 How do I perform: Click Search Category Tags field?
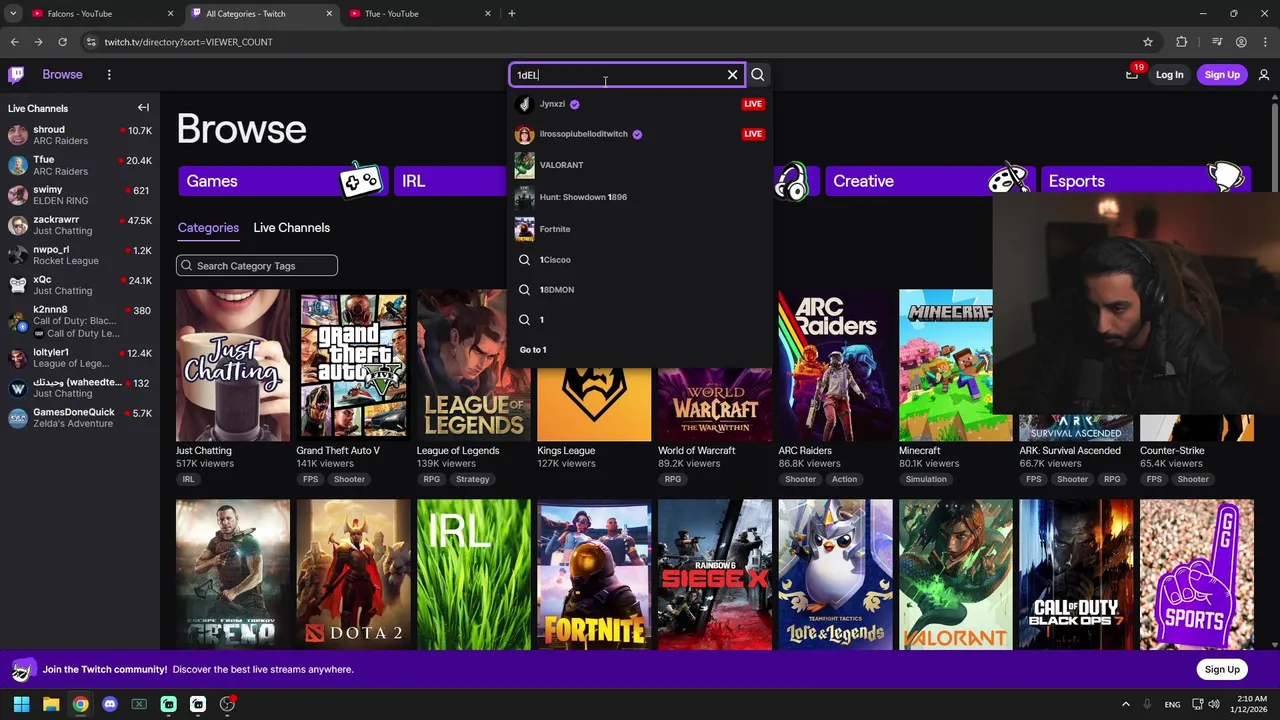point(257,266)
